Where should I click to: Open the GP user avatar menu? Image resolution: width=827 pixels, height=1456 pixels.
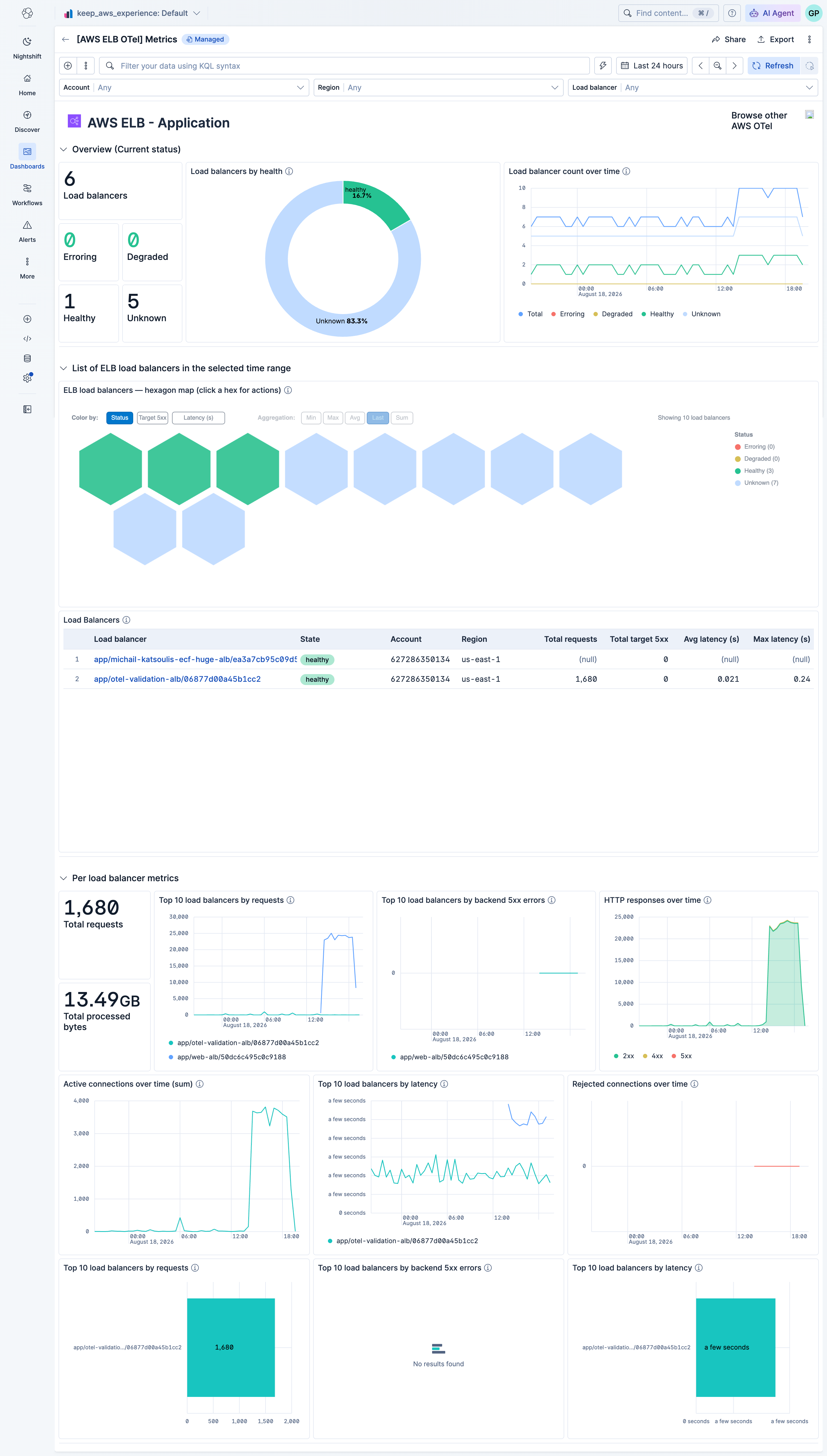click(813, 13)
